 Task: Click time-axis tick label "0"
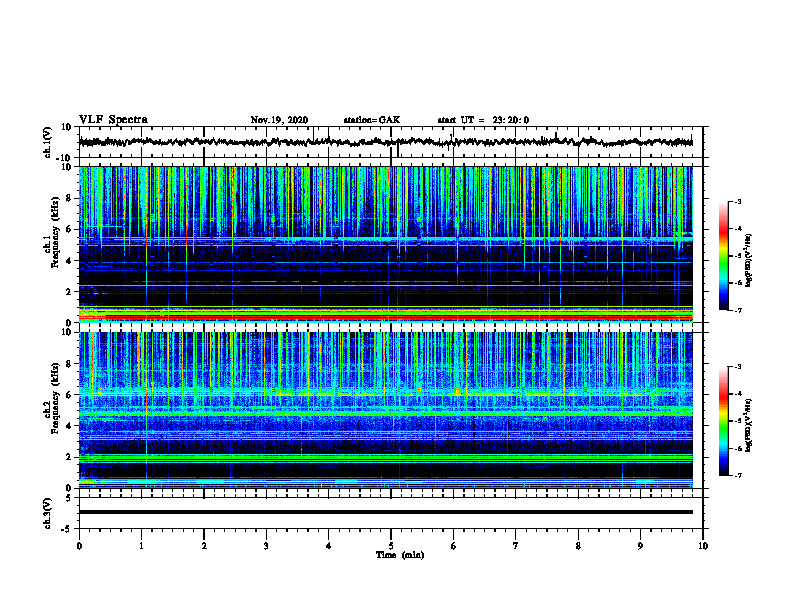pos(79,546)
